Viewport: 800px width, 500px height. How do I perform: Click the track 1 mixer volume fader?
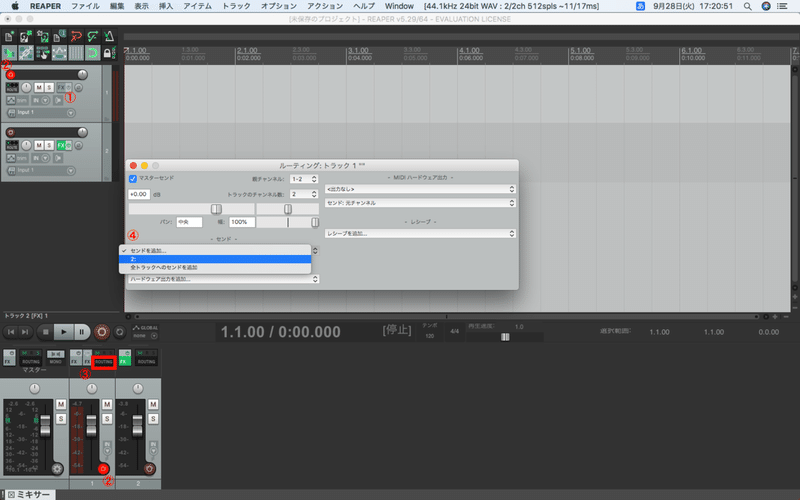pos(91,426)
